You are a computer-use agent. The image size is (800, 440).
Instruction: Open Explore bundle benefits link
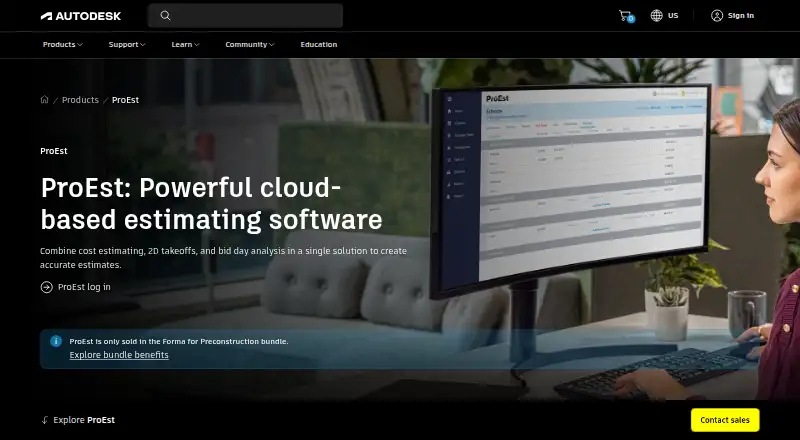119,355
